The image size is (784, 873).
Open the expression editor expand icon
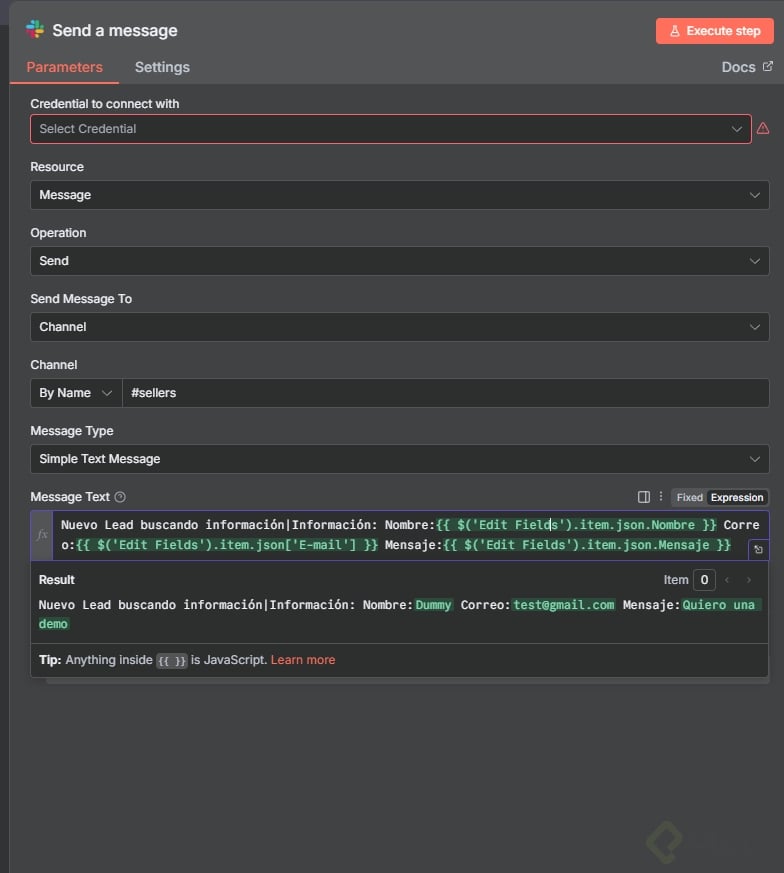pos(758,549)
